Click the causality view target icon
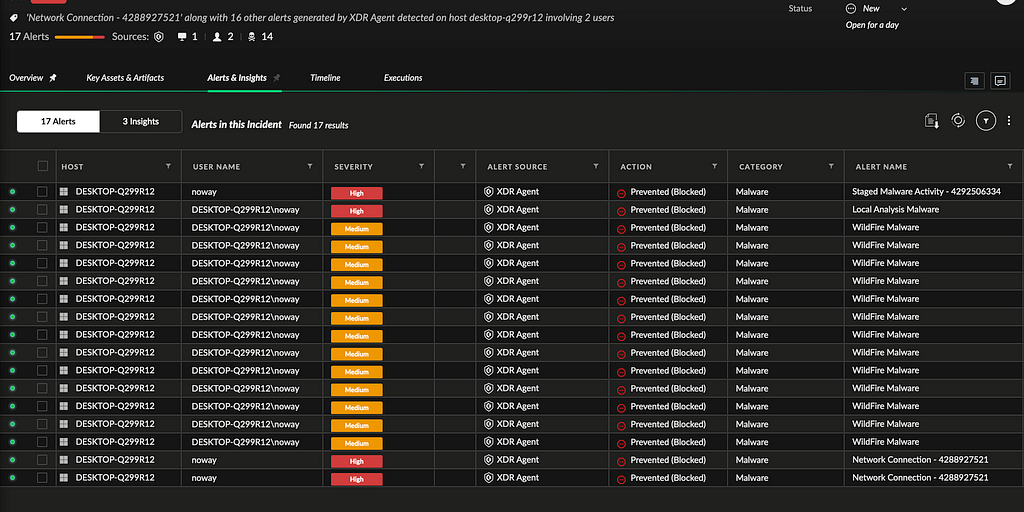The width and height of the screenshot is (1024, 512). point(958,120)
